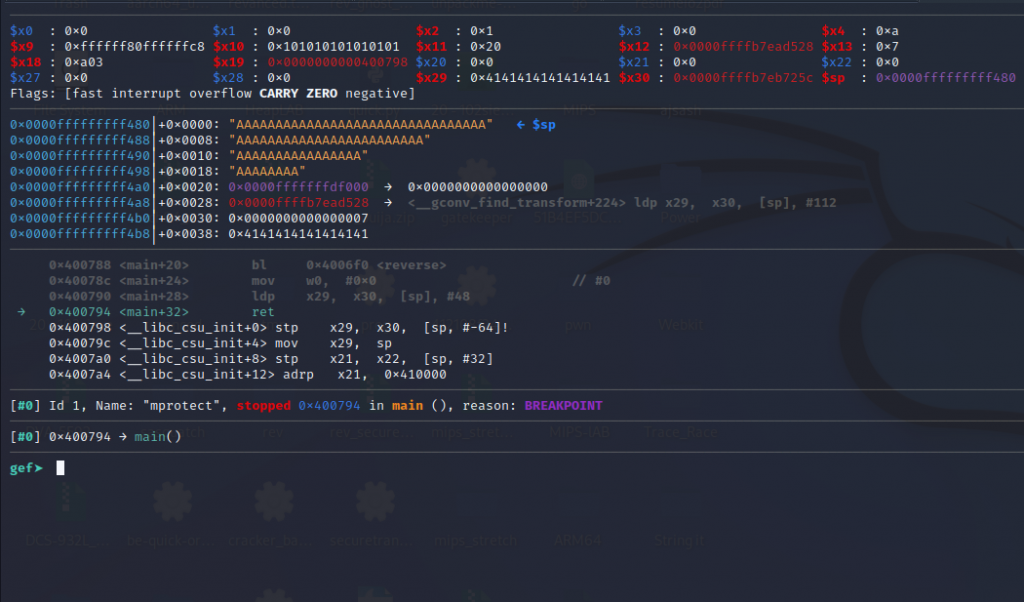Click the $sp register value 0x0000fffffffff480
Viewport: 1024px width, 602px height.
[946, 77]
